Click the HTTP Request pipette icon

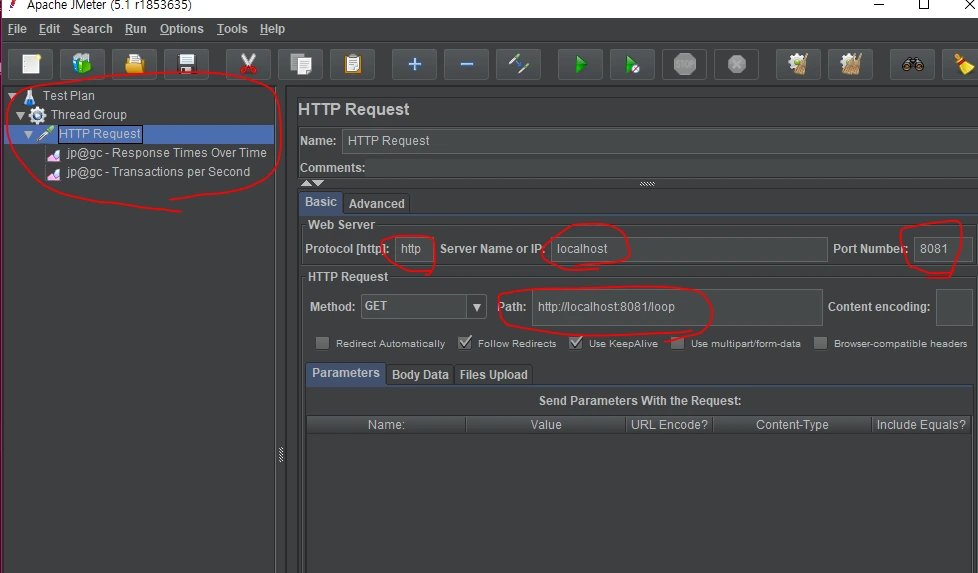[x=46, y=134]
